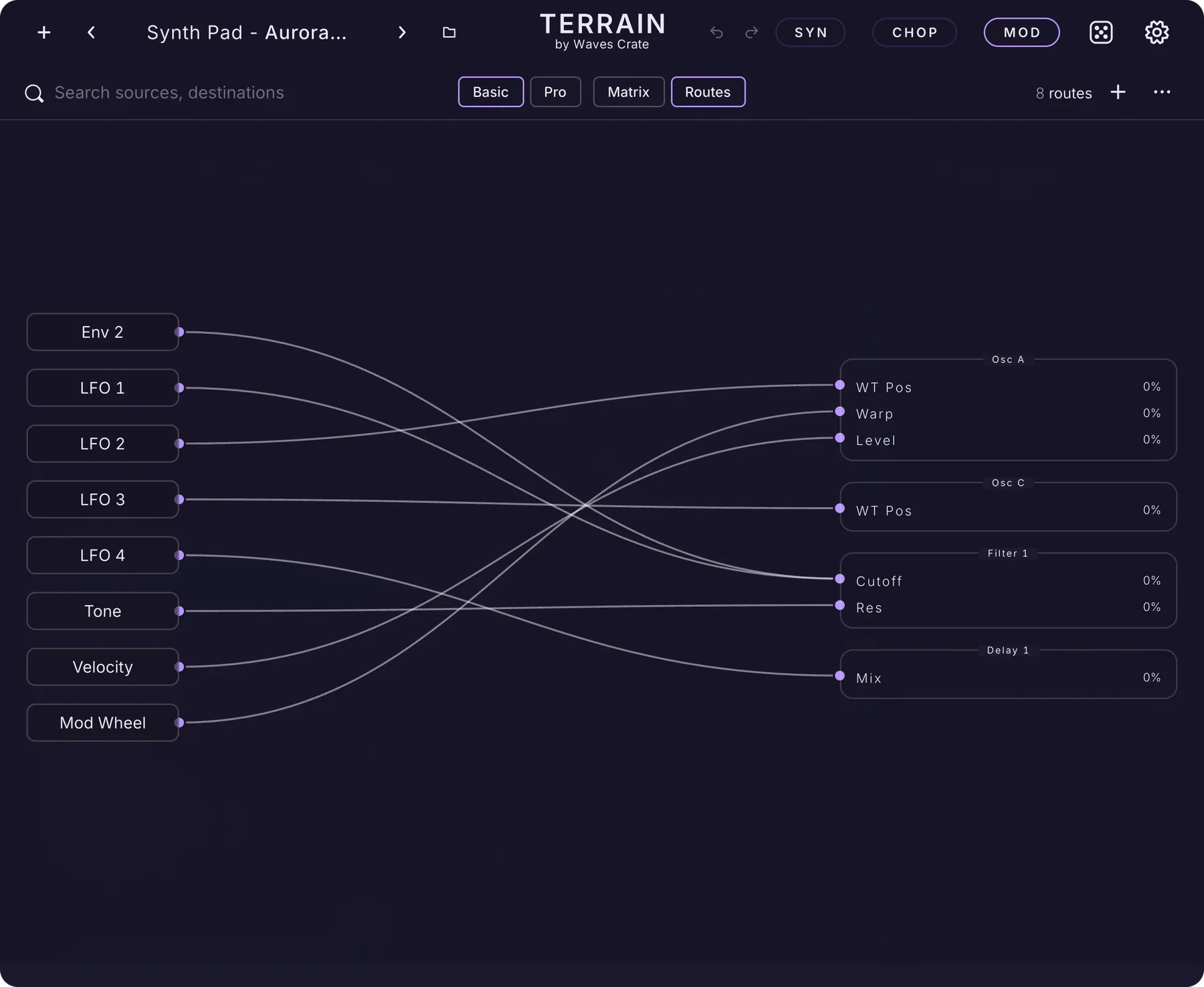
Task: Click the Osc A Warp destination
Action: tap(1007, 414)
